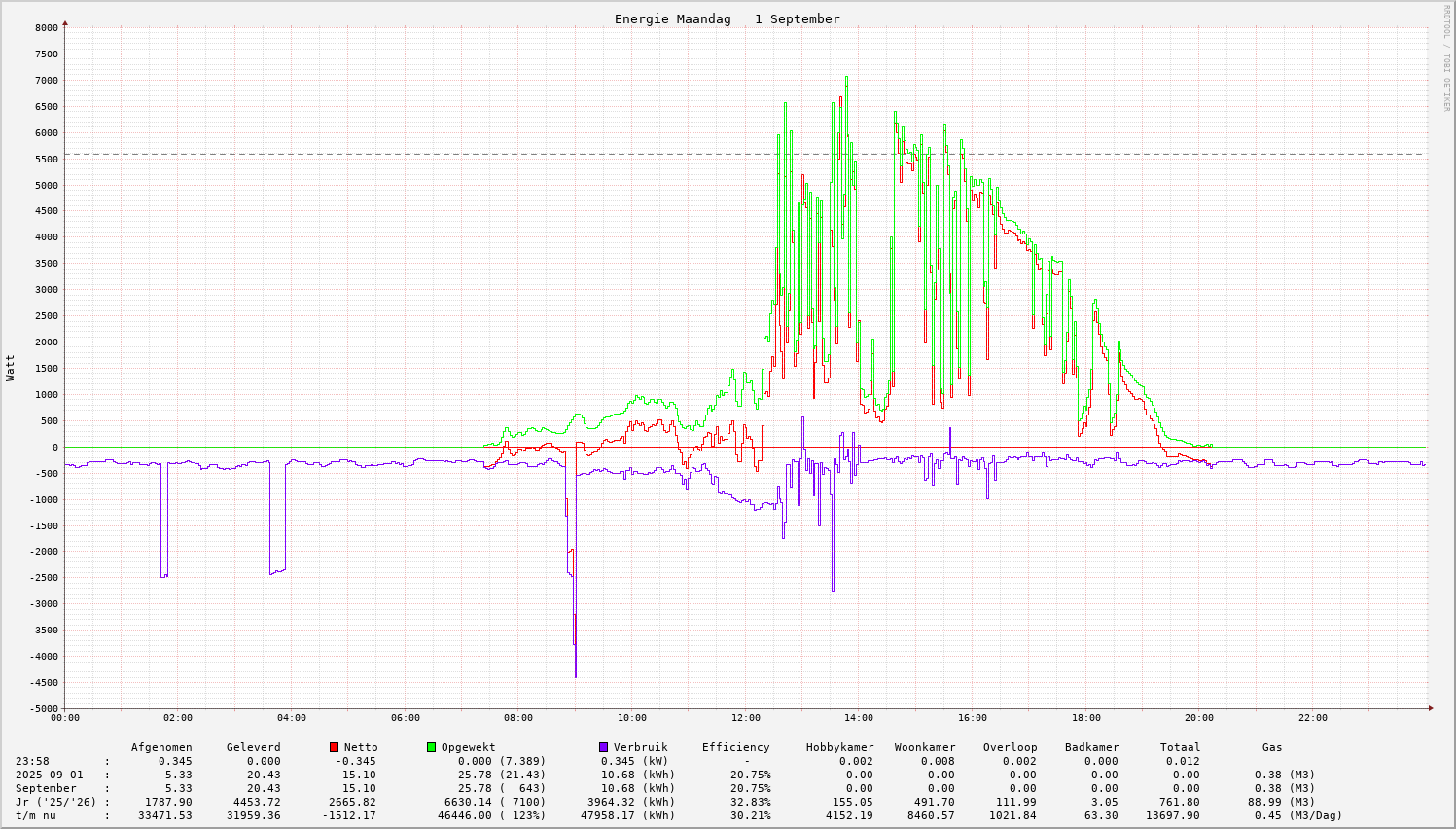
Task: Select the Woonkamer column header
Action: pos(925,747)
